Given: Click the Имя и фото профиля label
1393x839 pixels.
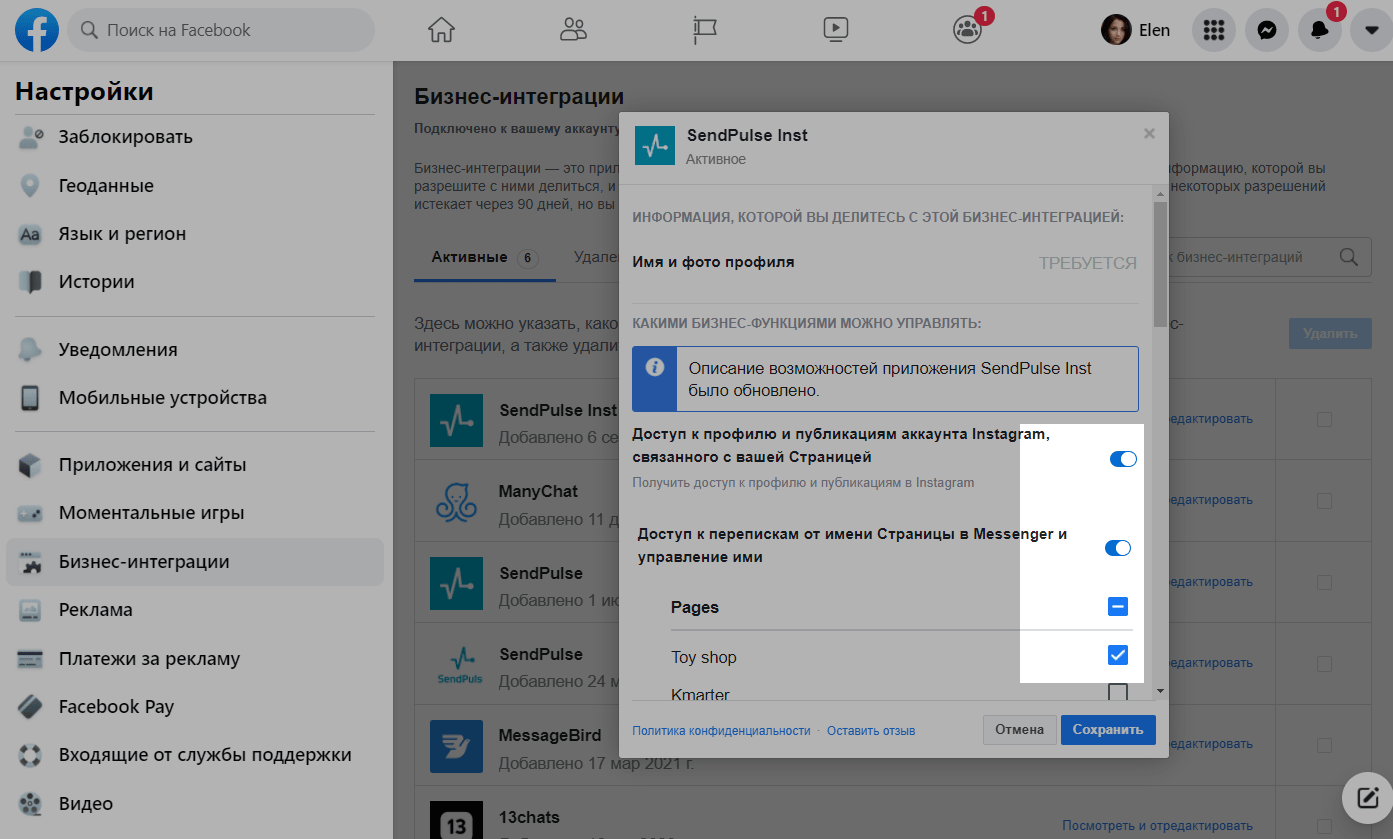Looking at the screenshot, I should [714, 262].
